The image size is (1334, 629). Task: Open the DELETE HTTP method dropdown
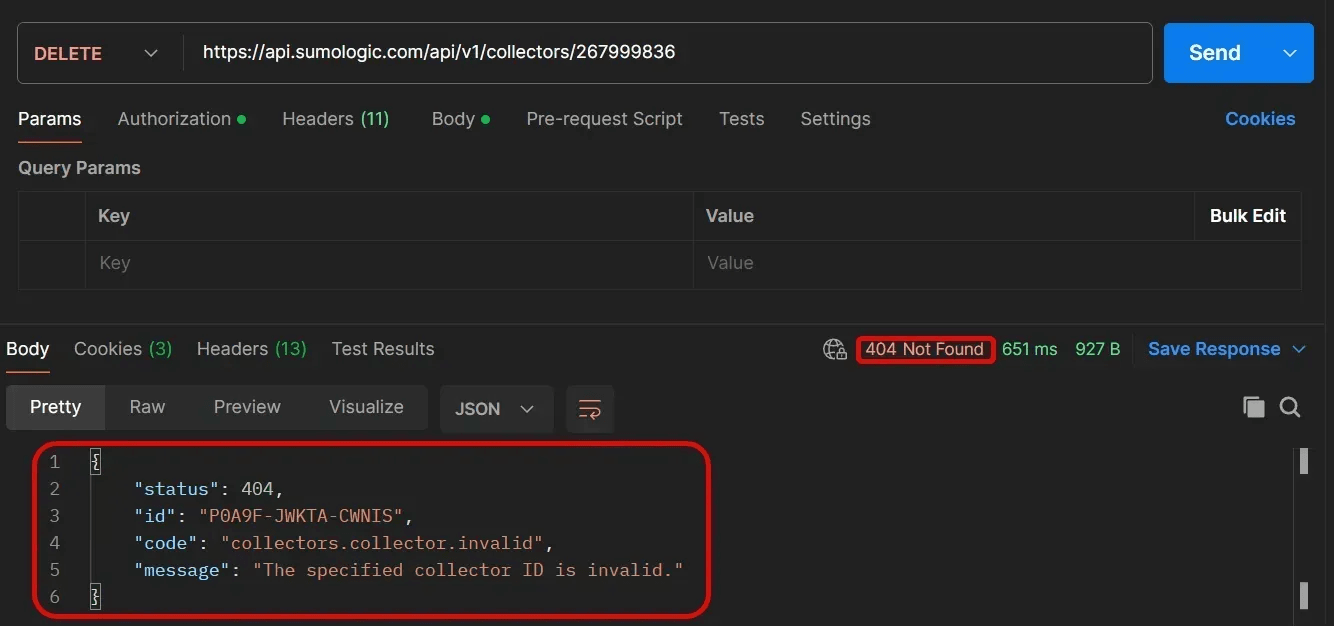[97, 54]
